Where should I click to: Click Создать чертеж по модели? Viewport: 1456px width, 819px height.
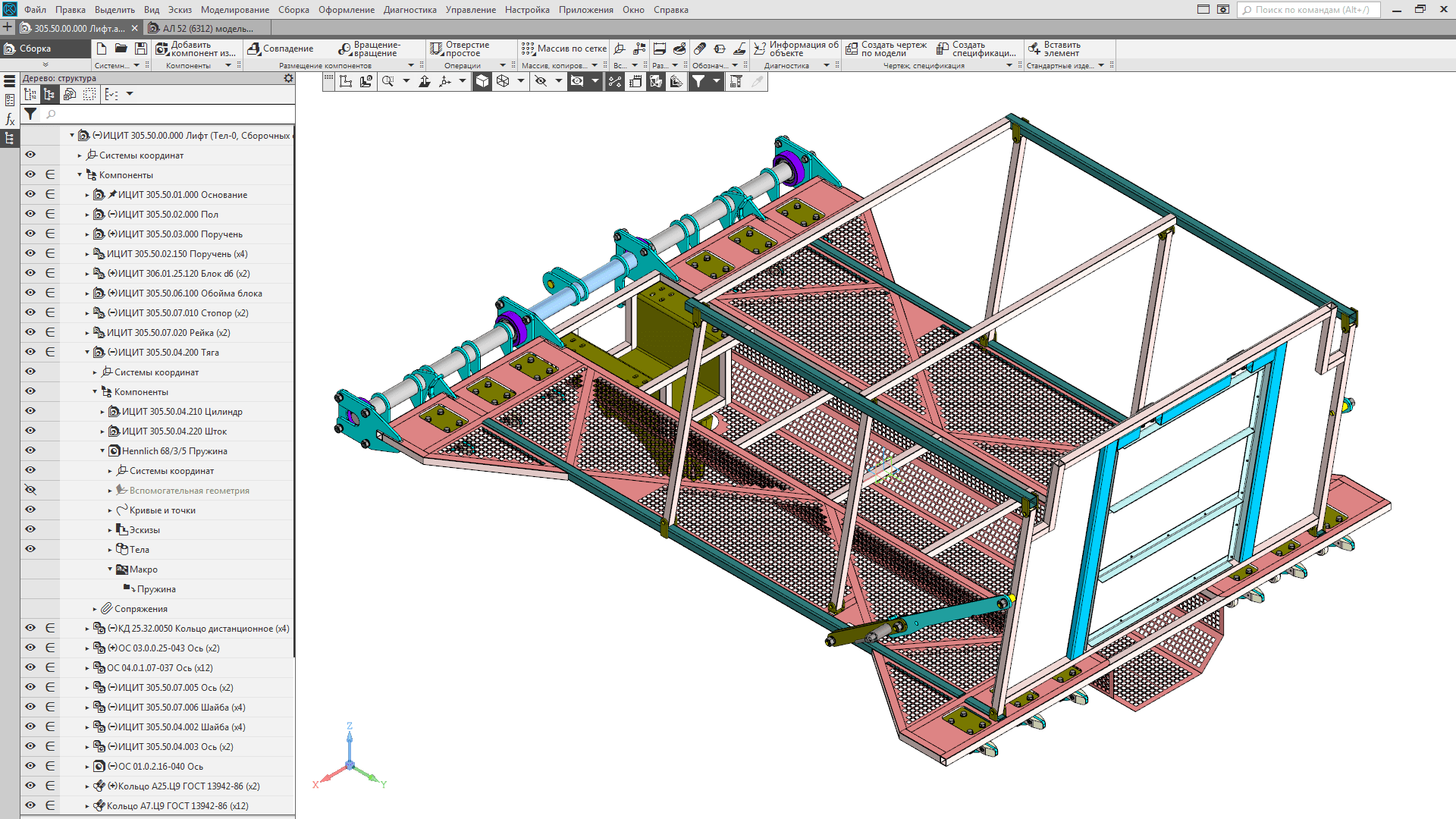click(886, 49)
